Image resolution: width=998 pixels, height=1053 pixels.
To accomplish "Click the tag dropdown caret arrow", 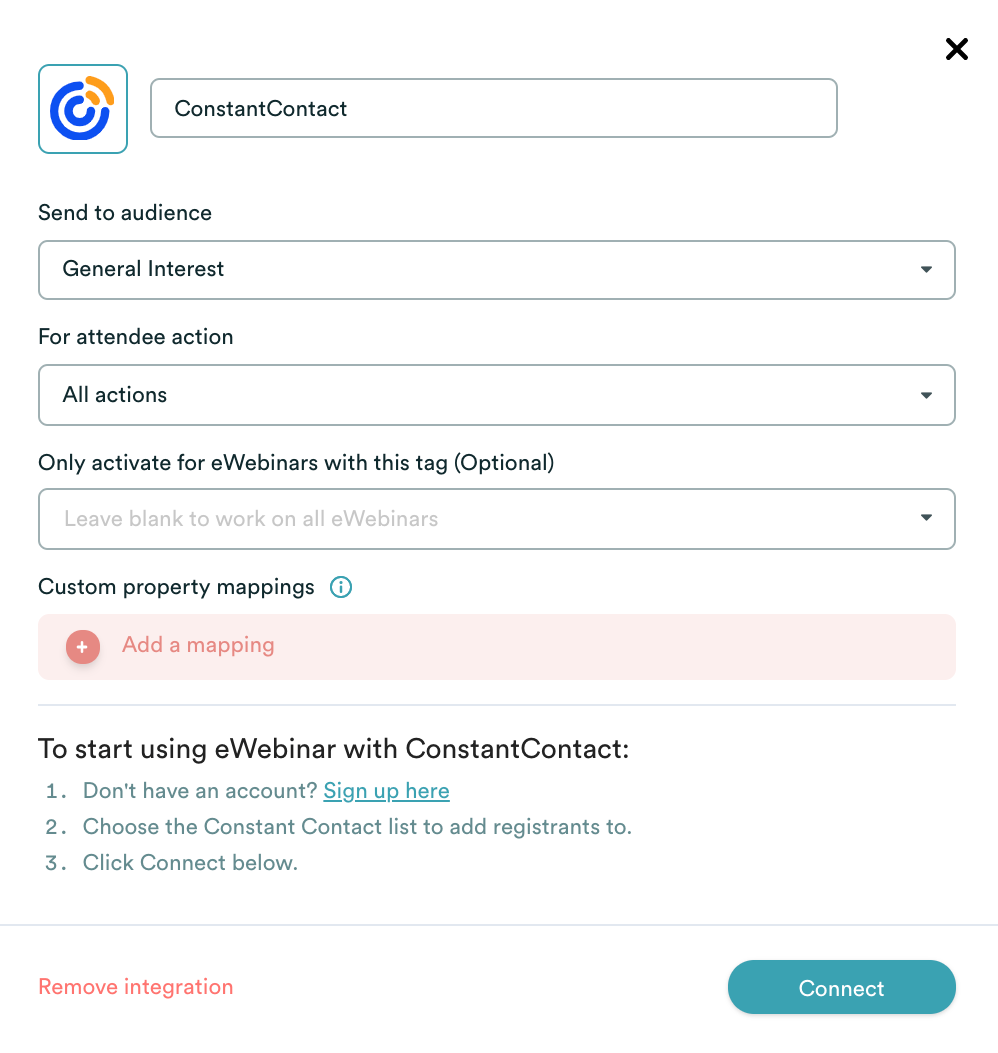I will pos(926,518).
